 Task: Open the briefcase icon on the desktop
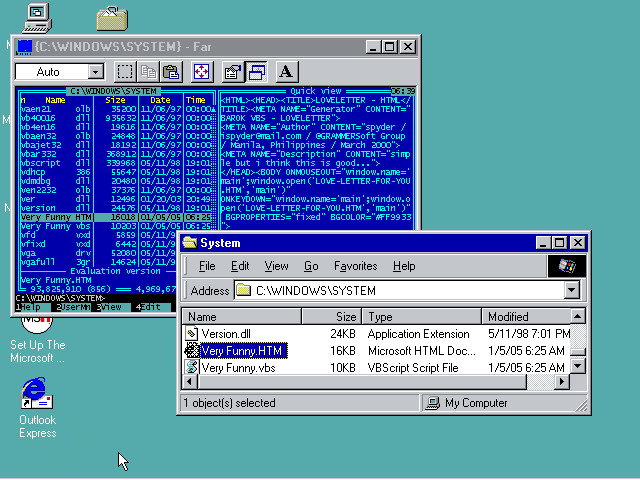tap(112, 18)
